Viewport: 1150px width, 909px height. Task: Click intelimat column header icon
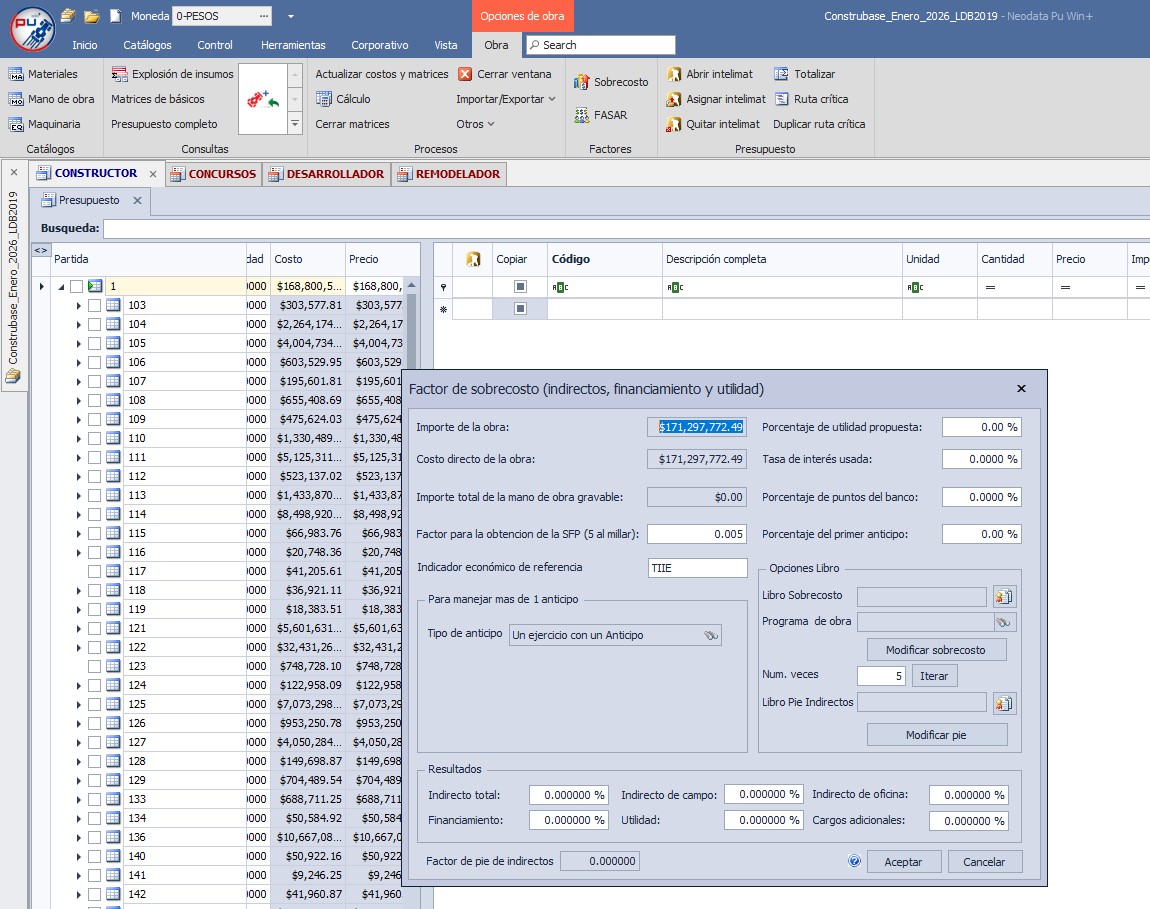pos(473,259)
